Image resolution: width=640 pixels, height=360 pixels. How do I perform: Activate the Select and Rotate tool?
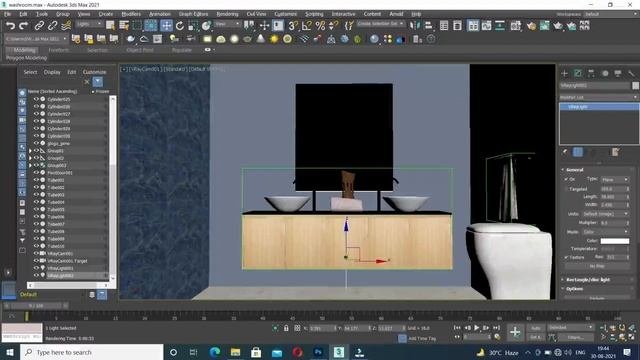(x=180, y=26)
